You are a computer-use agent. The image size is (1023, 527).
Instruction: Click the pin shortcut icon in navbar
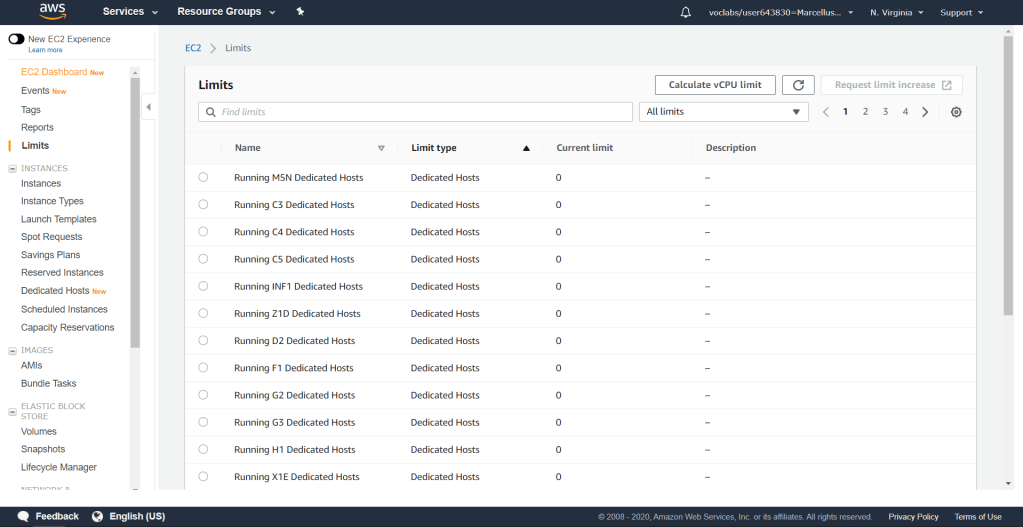[301, 12]
